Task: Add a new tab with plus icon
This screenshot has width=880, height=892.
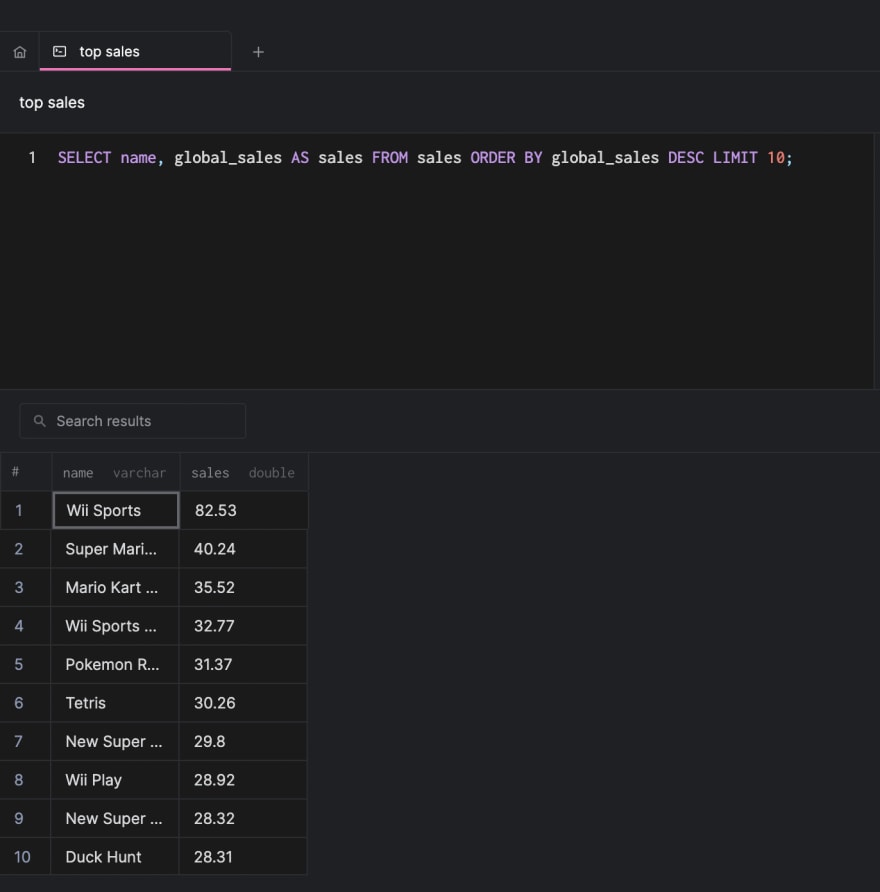Action: point(258,52)
